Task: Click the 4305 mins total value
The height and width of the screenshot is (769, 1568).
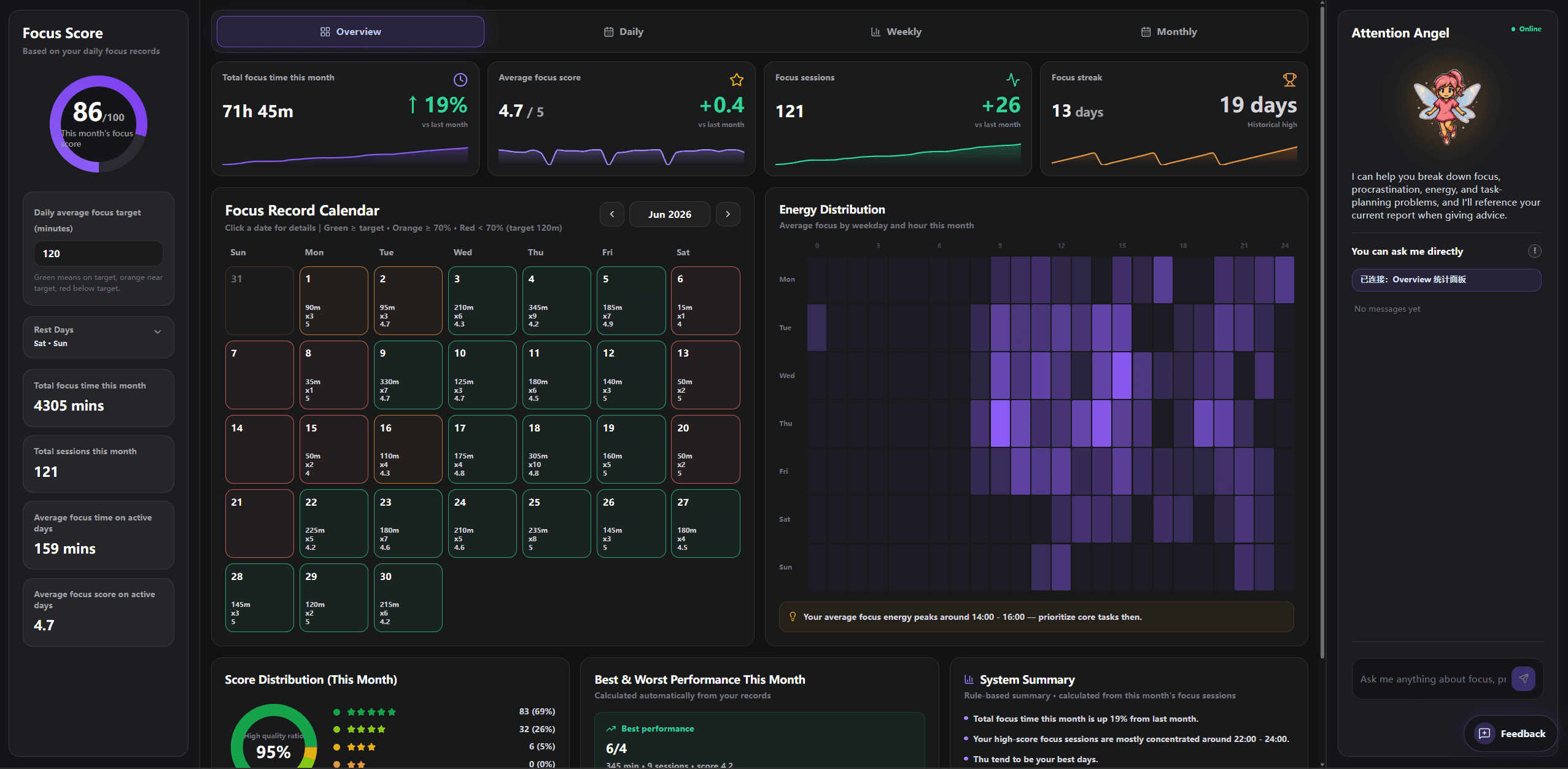Action: point(69,406)
